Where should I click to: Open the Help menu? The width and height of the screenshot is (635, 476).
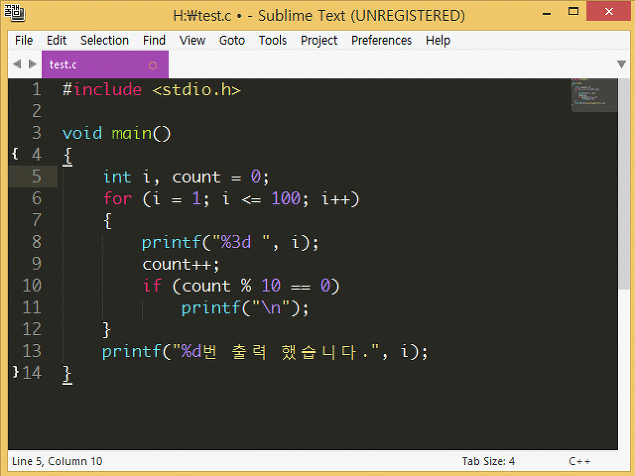(438, 41)
